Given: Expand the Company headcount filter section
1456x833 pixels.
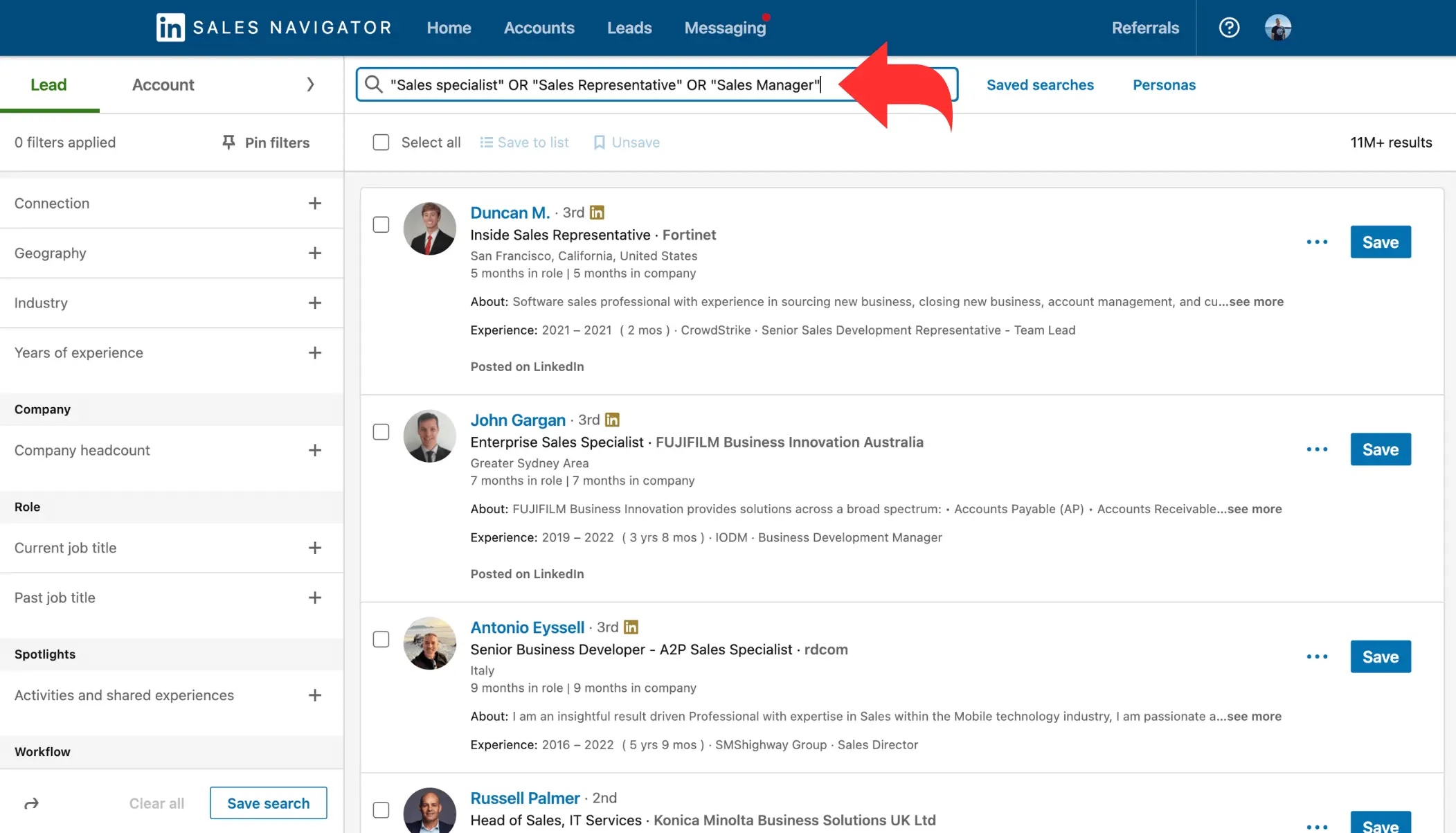Looking at the screenshot, I should (x=314, y=450).
